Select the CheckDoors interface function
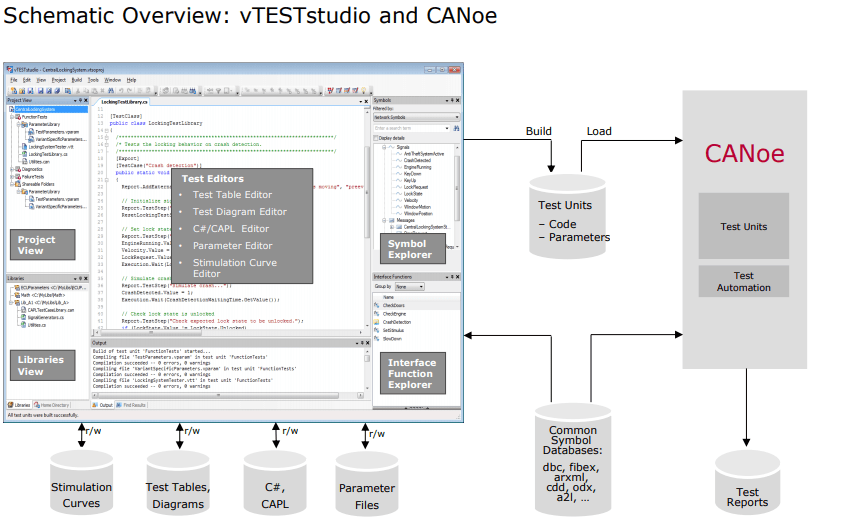This screenshot has height=530, width=841. click(394, 306)
